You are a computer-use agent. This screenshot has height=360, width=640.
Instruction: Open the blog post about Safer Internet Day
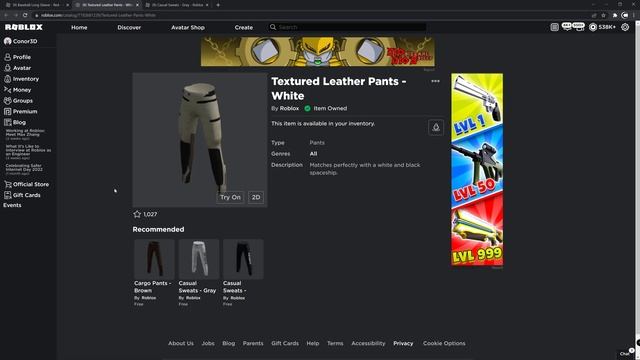(x=24, y=169)
